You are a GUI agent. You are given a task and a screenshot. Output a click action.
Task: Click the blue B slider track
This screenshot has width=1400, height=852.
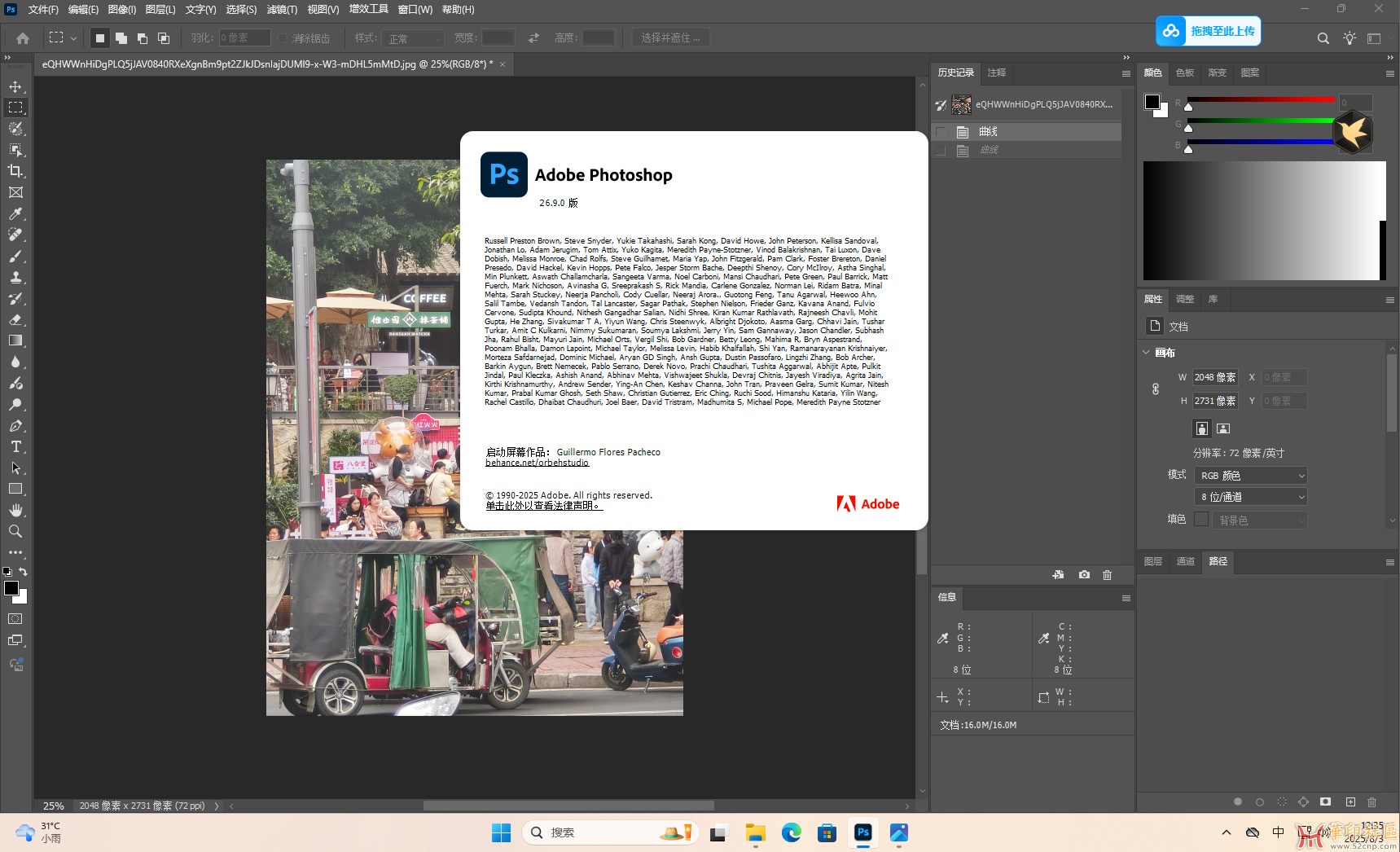pos(1261,142)
